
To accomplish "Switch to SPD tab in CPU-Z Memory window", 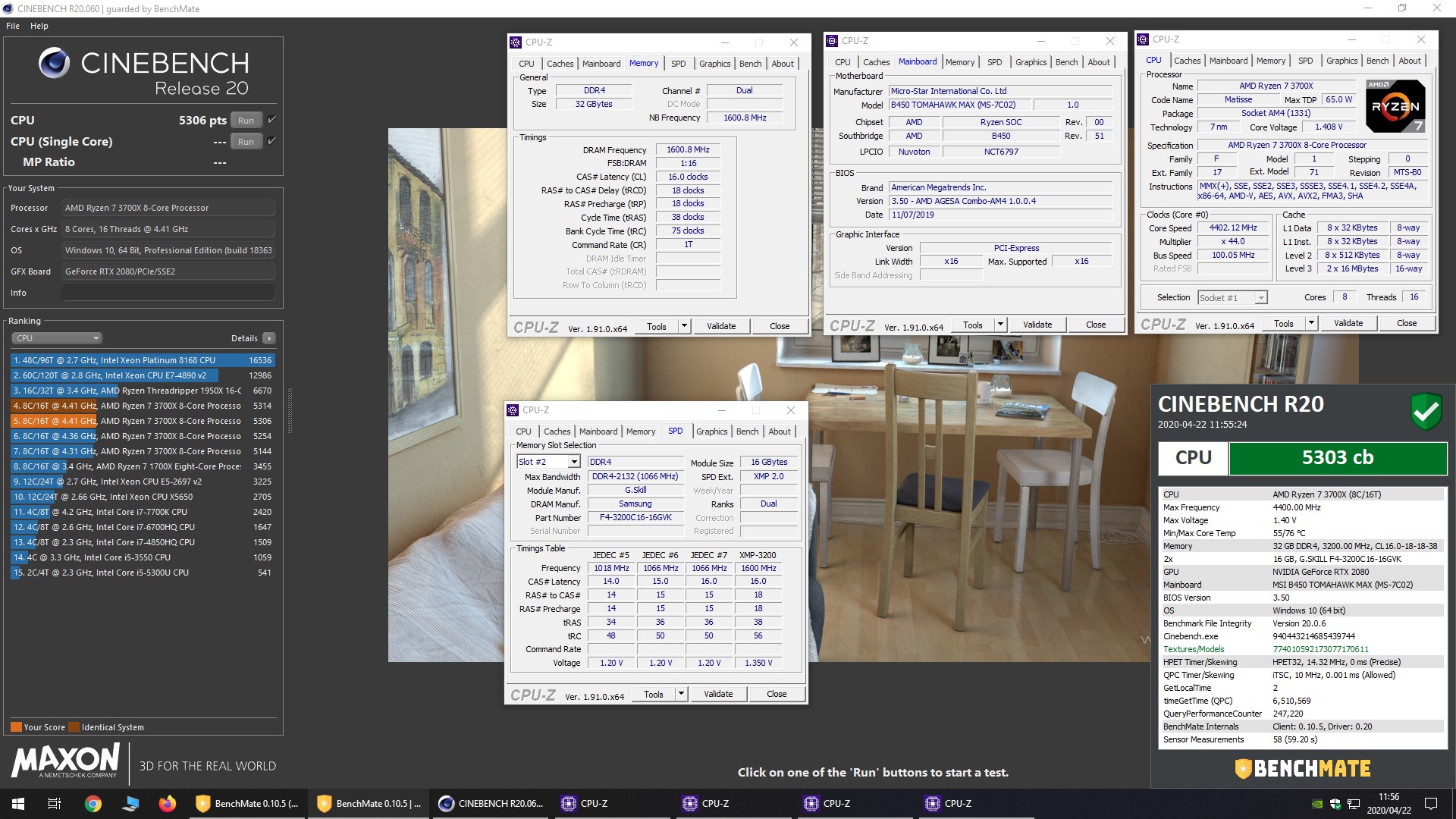I will coord(679,64).
